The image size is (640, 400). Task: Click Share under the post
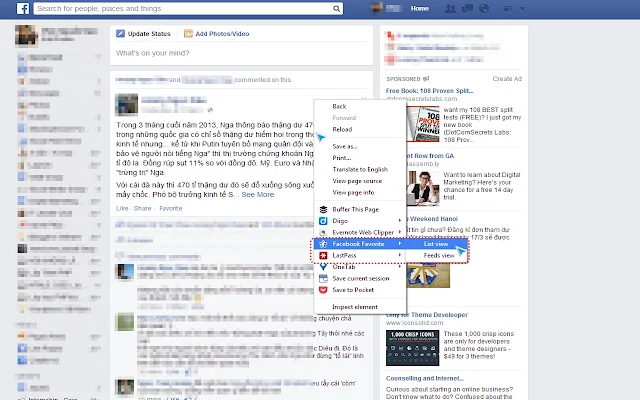click(x=142, y=208)
